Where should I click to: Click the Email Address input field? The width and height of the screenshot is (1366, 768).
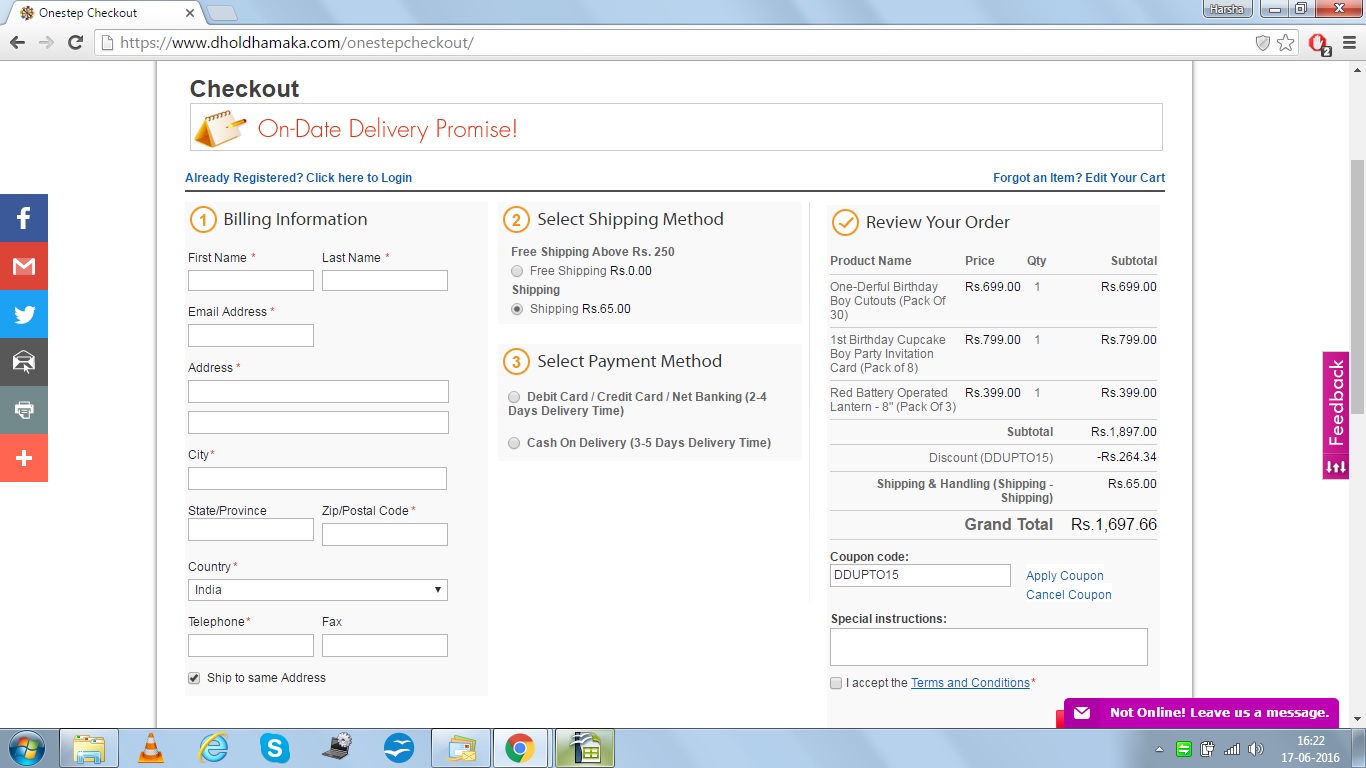click(x=250, y=336)
